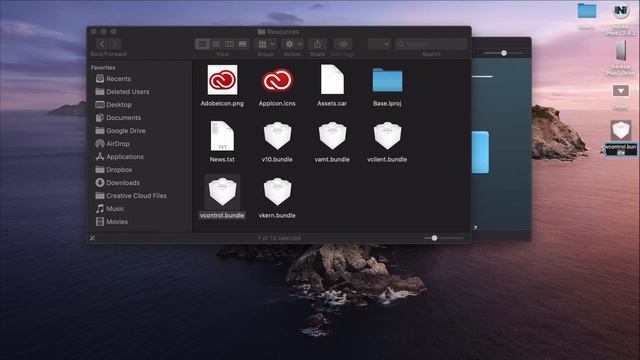Select the vclient.bundle item
The image size is (640, 360).
click(387, 136)
